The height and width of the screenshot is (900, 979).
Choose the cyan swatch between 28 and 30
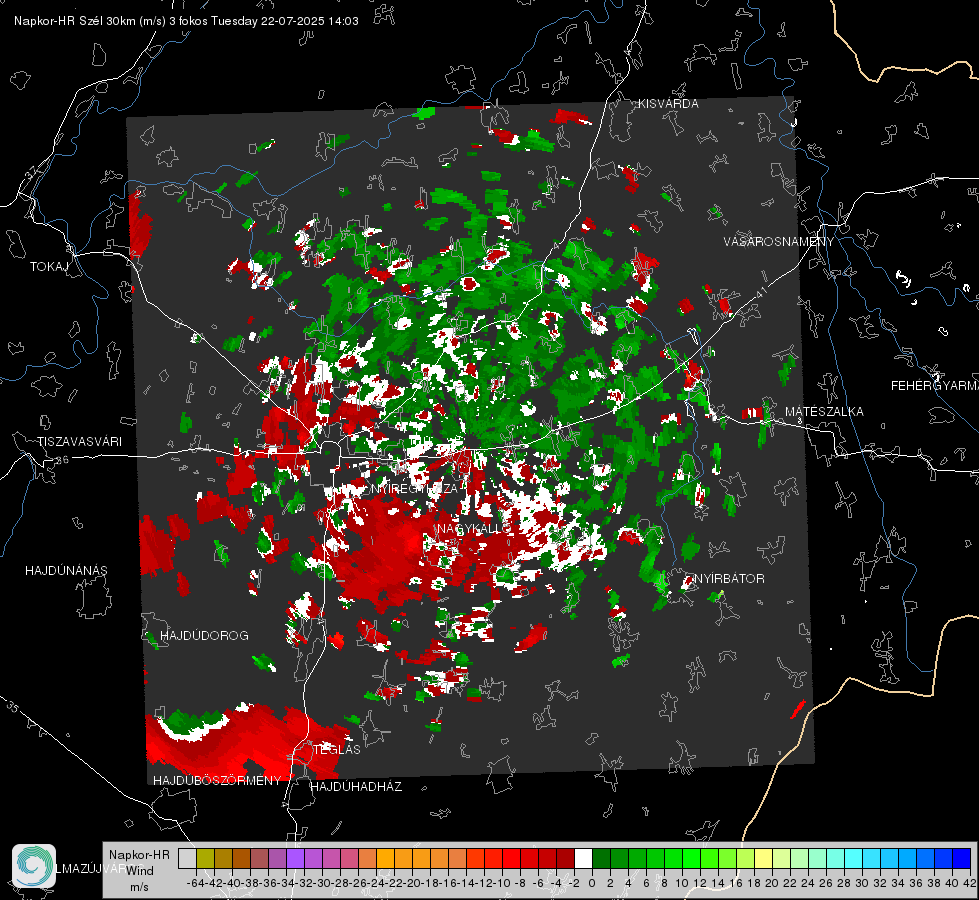[854, 858]
